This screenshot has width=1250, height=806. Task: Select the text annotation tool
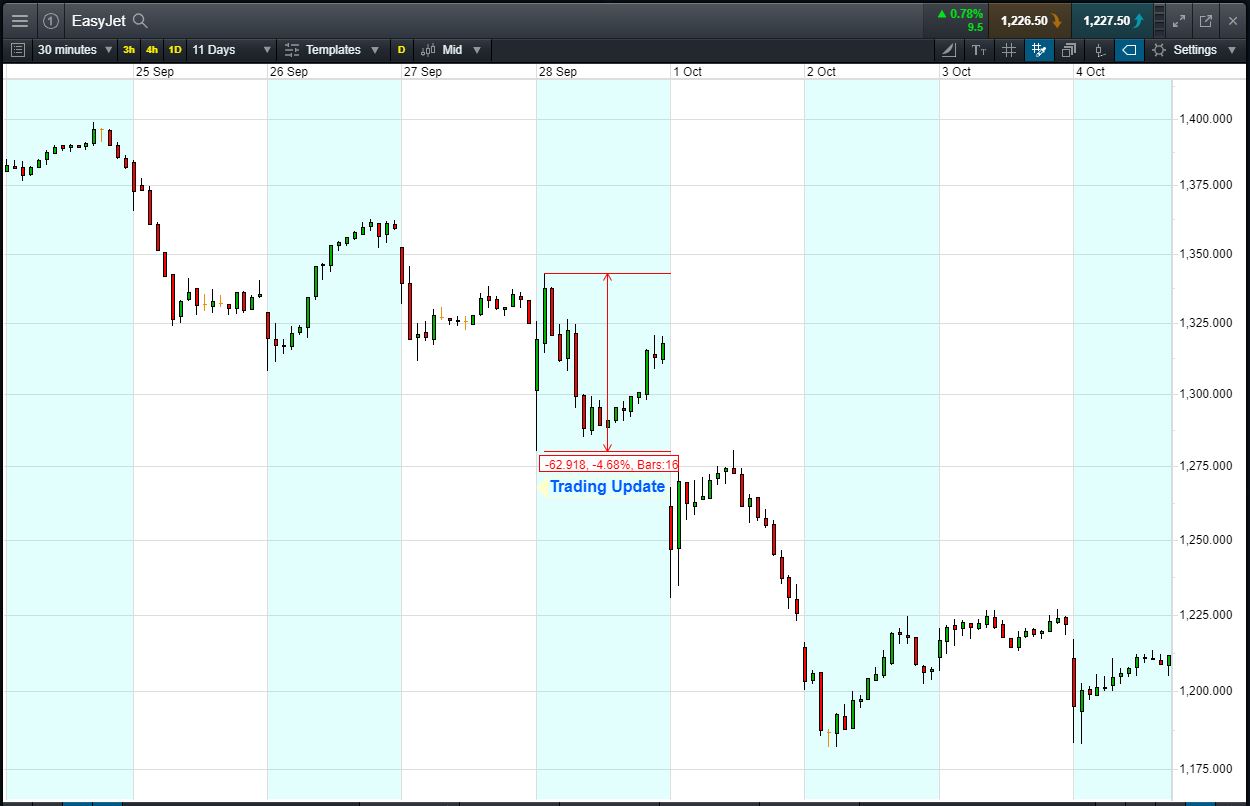click(x=979, y=49)
